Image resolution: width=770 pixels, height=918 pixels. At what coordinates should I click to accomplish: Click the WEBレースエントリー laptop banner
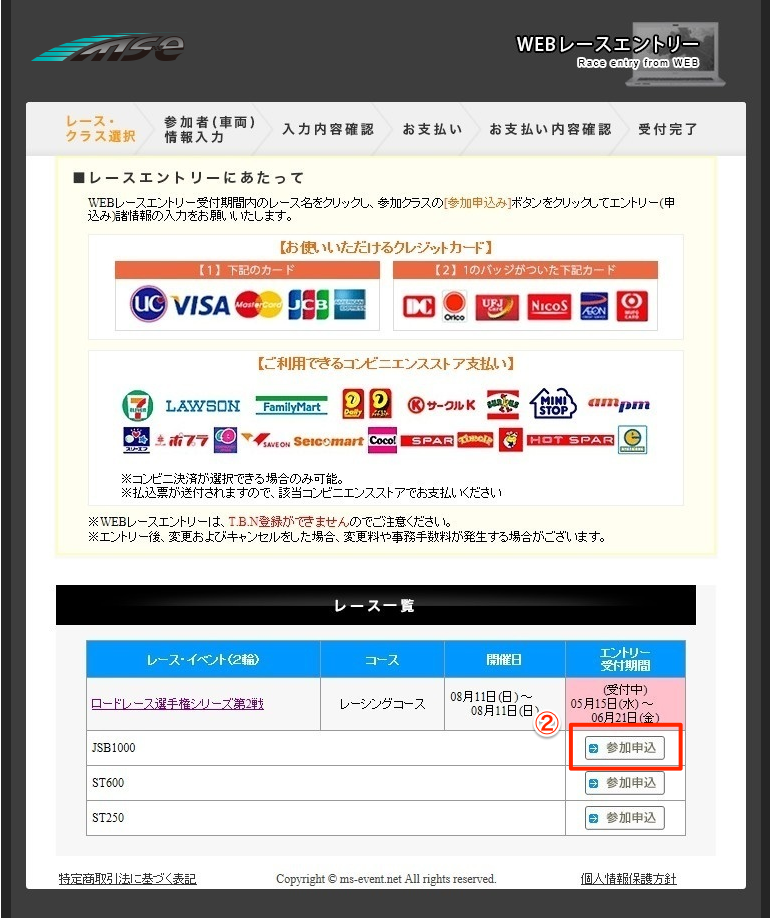pyautogui.click(x=621, y=54)
